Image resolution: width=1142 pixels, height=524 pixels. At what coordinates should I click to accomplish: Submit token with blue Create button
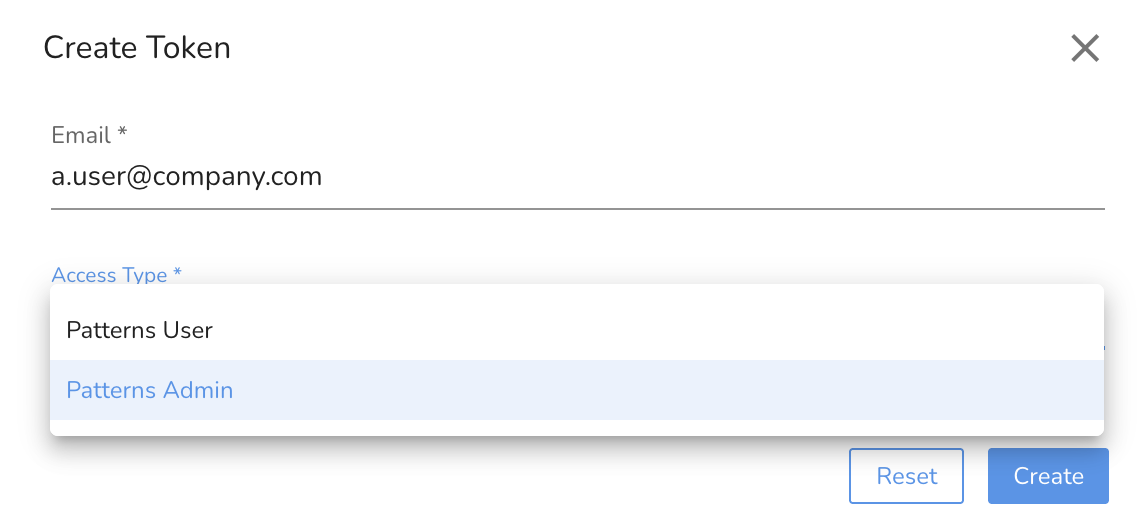tap(1048, 476)
